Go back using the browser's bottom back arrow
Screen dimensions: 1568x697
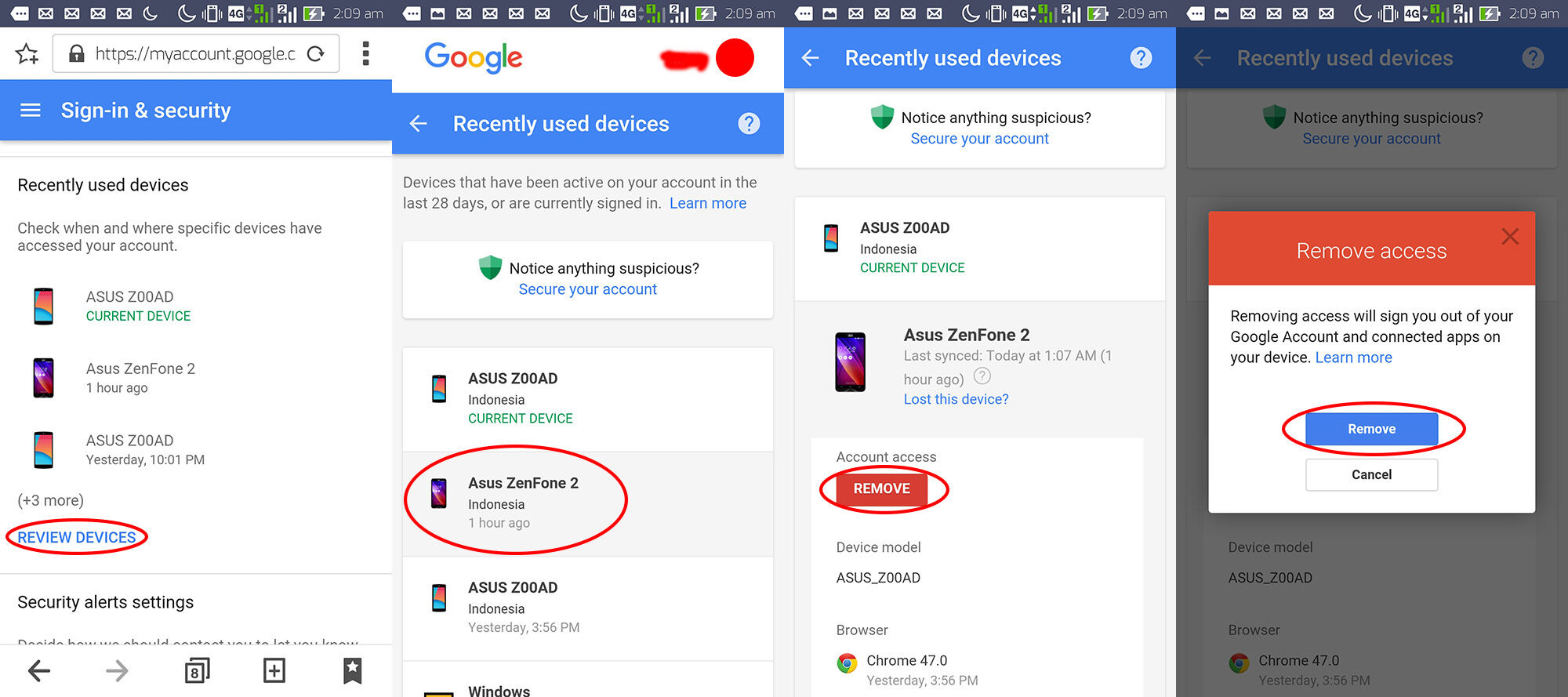[39, 670]
